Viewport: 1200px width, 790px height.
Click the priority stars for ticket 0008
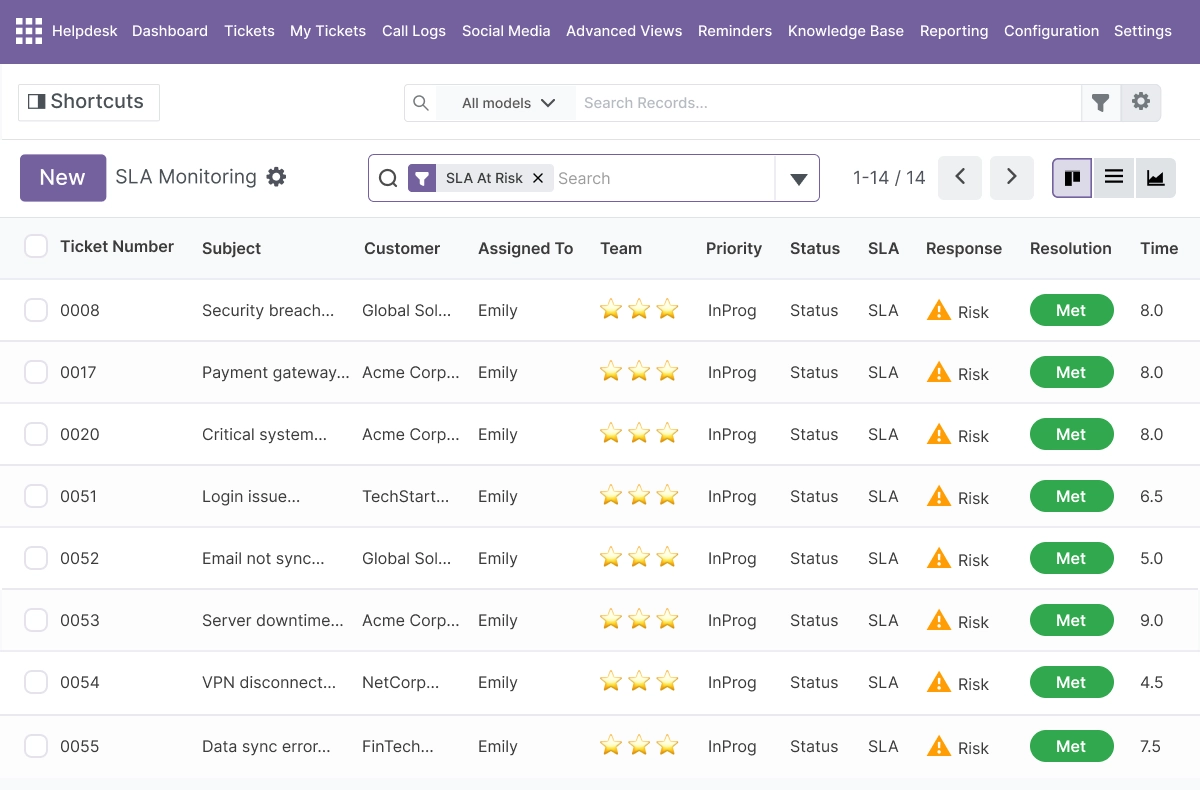(639, 310)
